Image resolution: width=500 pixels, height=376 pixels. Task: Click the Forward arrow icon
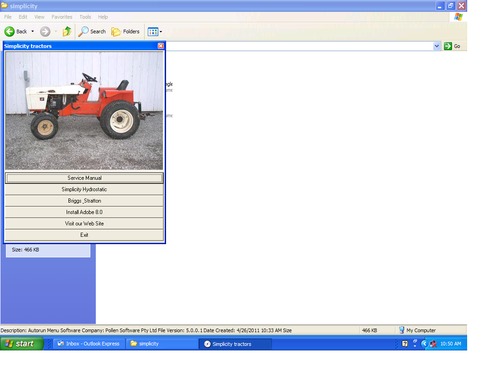pyautogui.click(x=45, y=31)
